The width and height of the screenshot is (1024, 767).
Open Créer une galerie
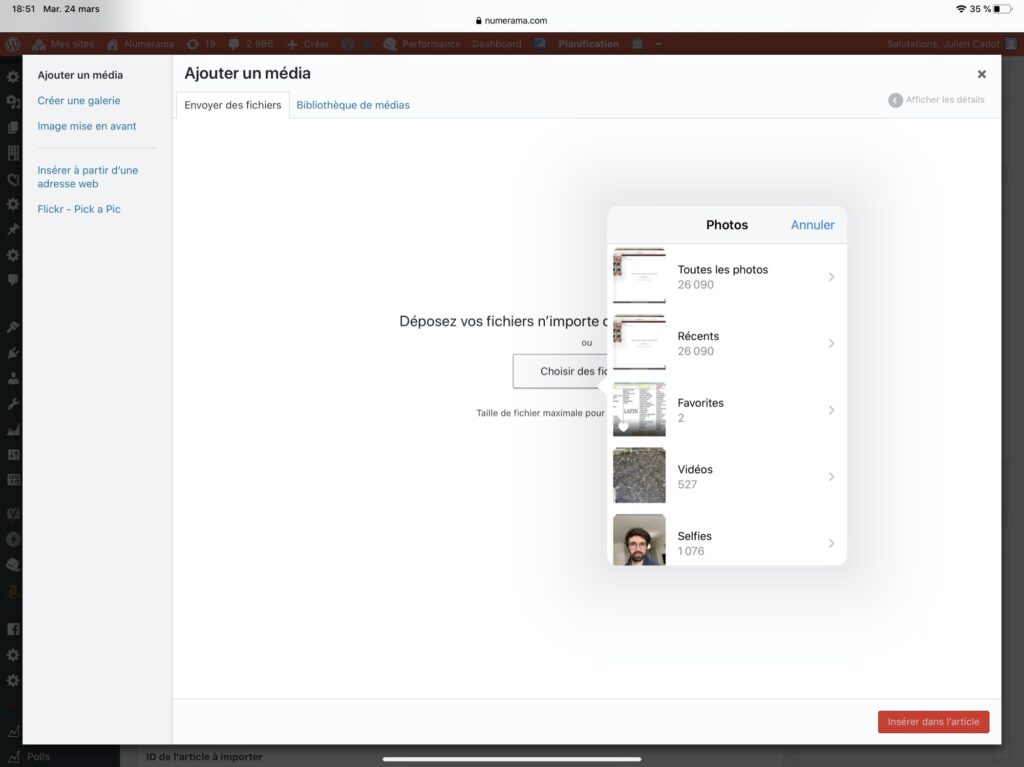coord(79,101)
